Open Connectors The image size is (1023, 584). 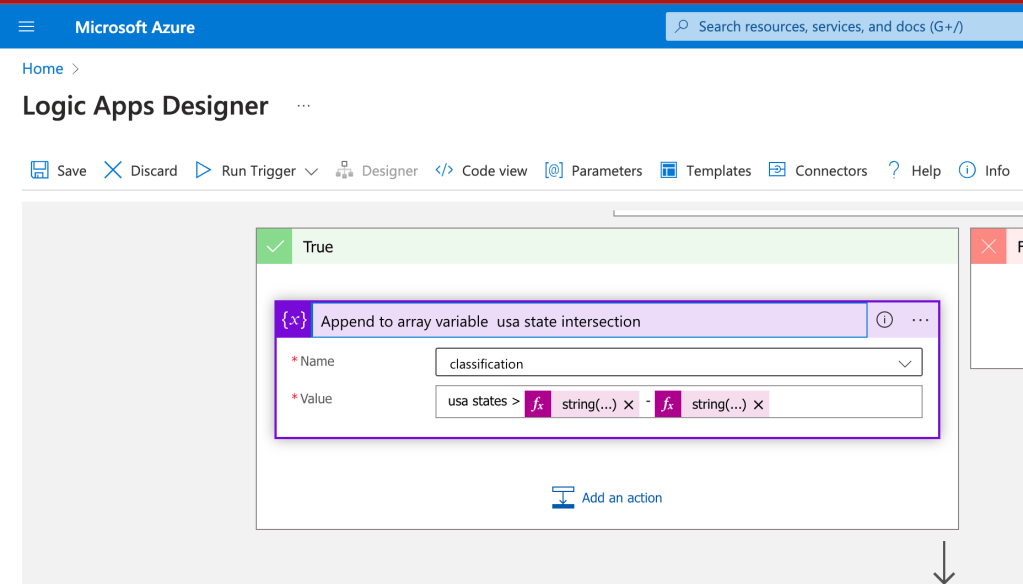click(x=817, y=170)
